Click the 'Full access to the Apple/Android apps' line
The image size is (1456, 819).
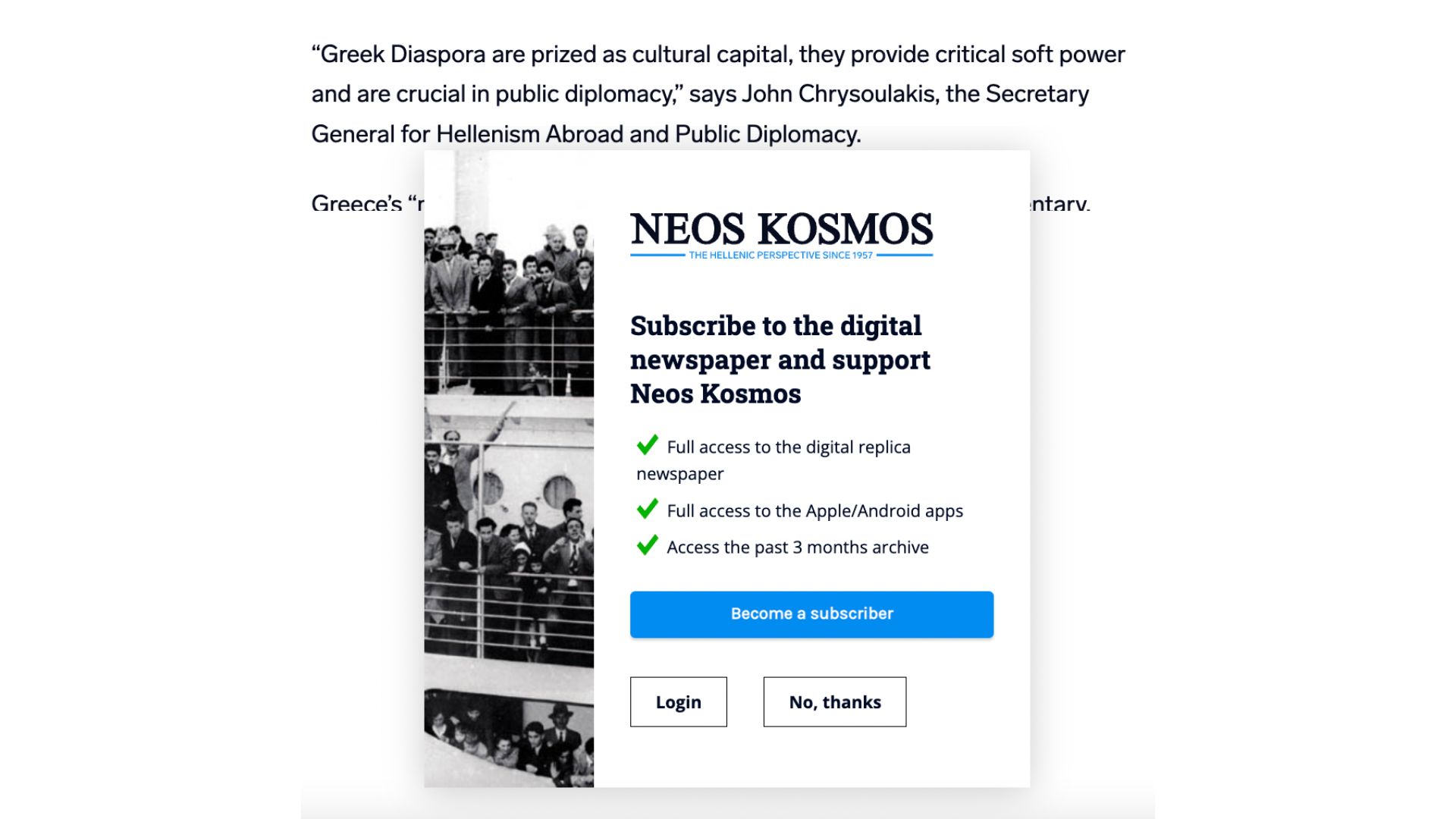814,511
